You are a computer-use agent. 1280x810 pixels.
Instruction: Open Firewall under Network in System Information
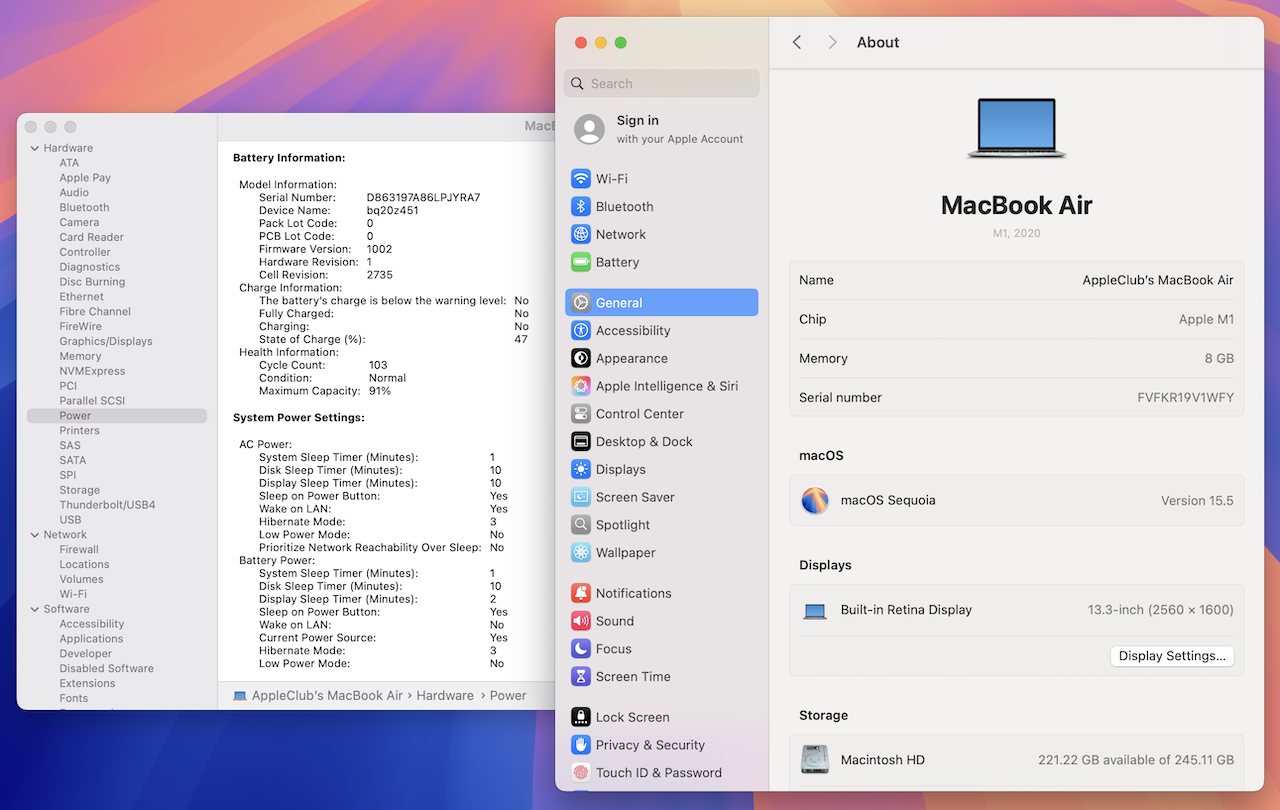pos(79,550)
